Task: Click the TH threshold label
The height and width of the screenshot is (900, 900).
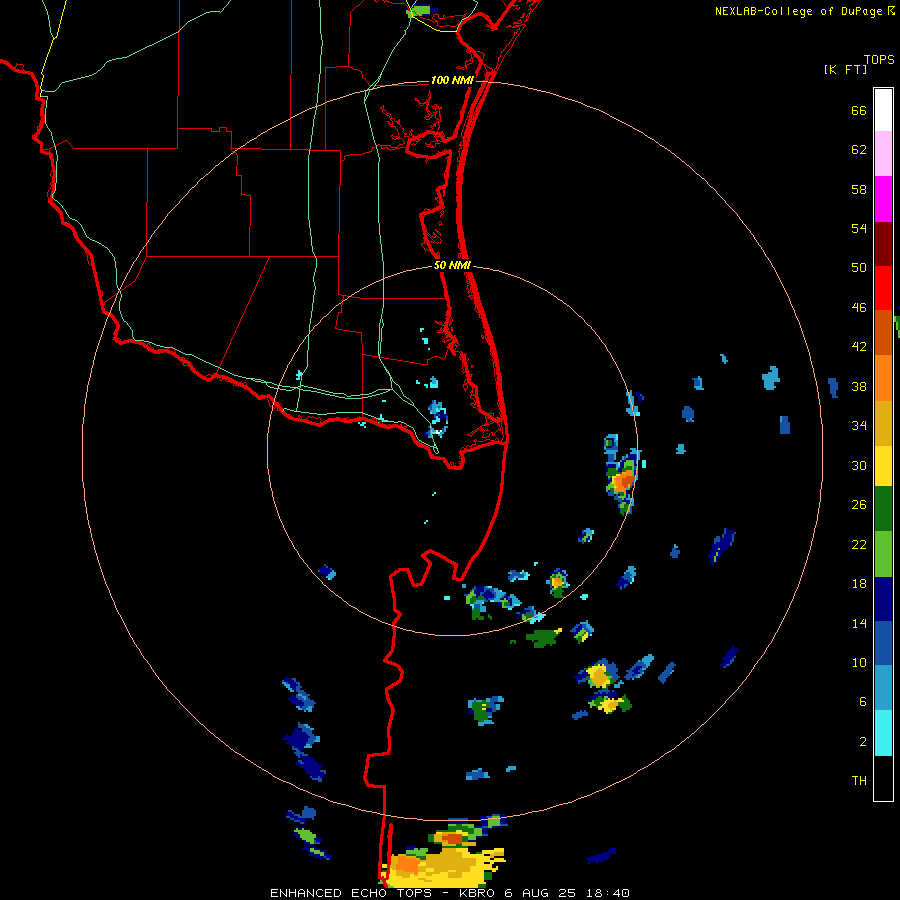Action: point(859,781)
